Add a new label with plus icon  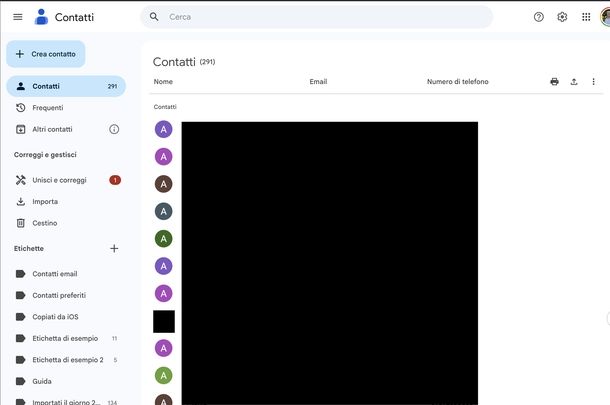click(114, 248)
